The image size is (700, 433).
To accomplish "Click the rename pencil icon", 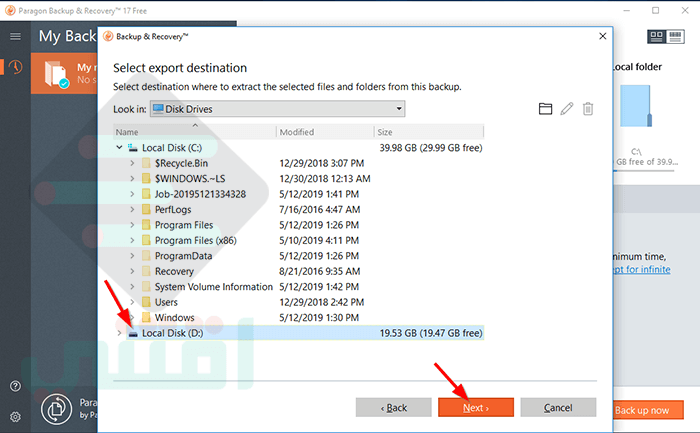I will click(567, 109).
